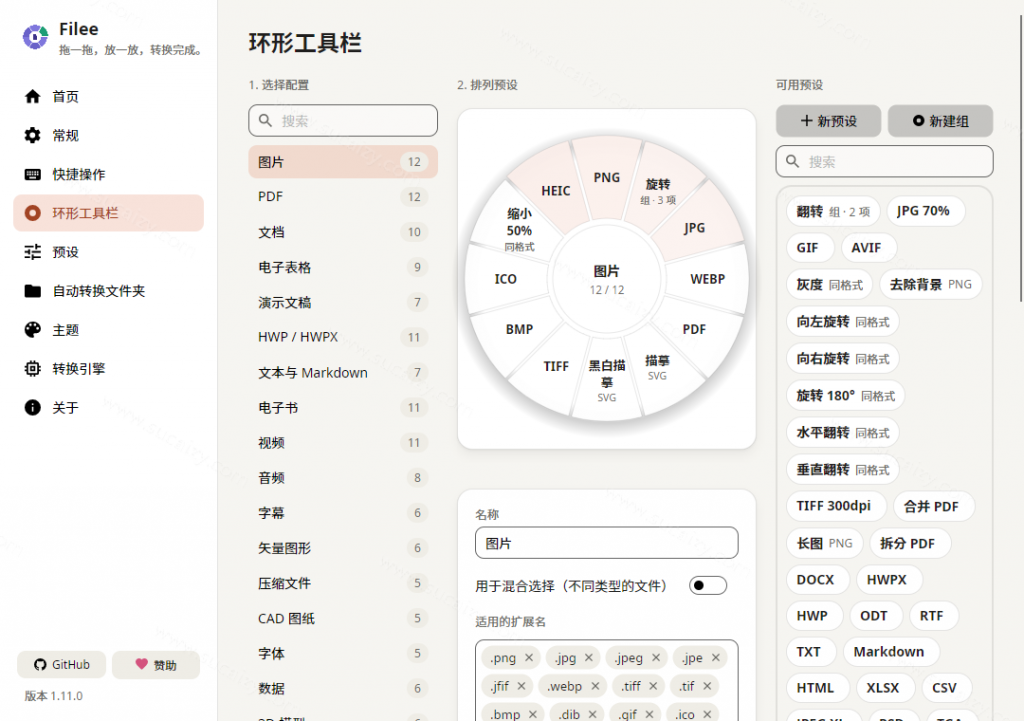Screen dimensions: 1024x721
Task: Remove the .jpeg extension tag
Action: [656, 658]
